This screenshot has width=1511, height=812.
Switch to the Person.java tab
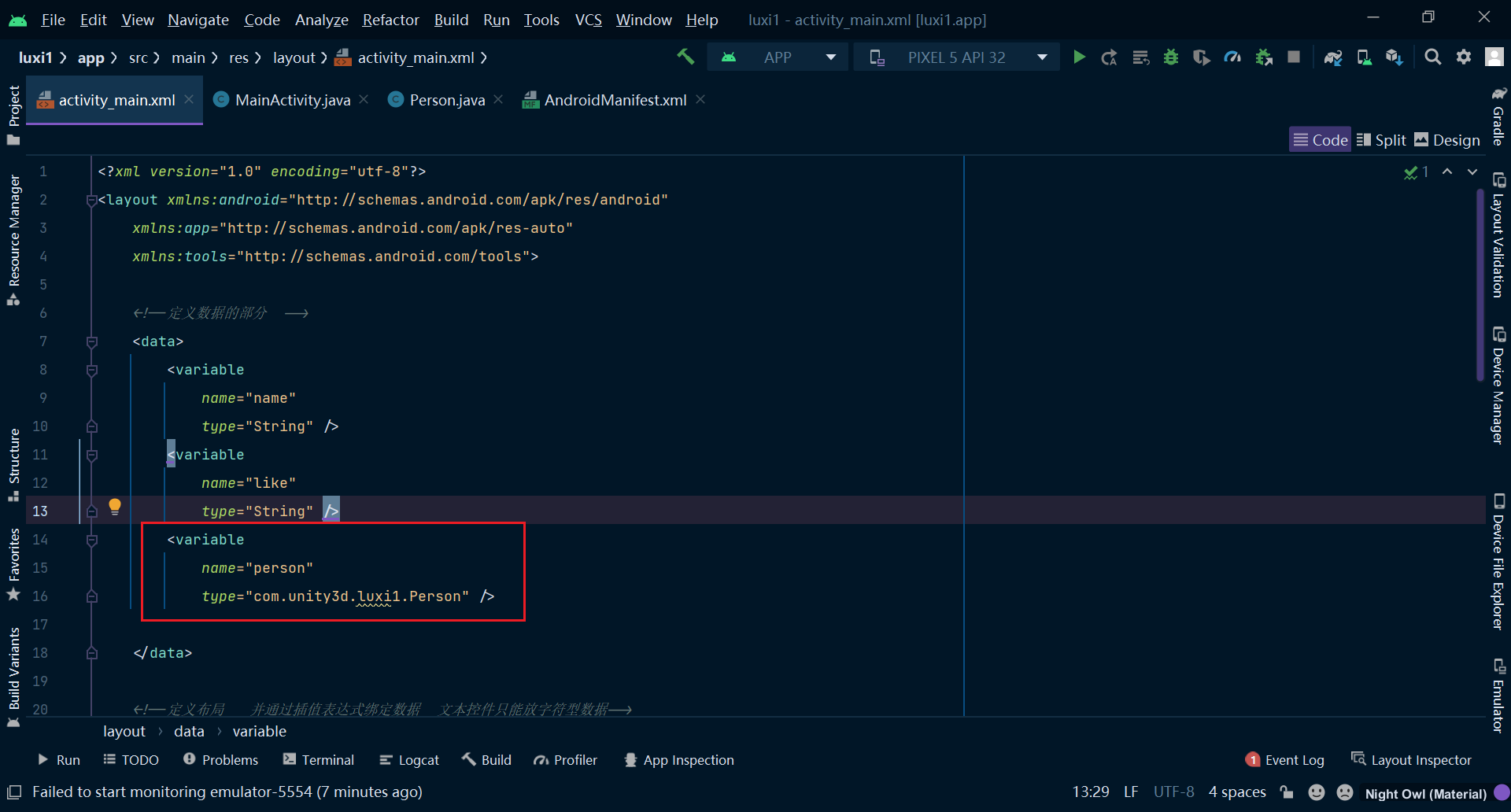click(446, 100)
